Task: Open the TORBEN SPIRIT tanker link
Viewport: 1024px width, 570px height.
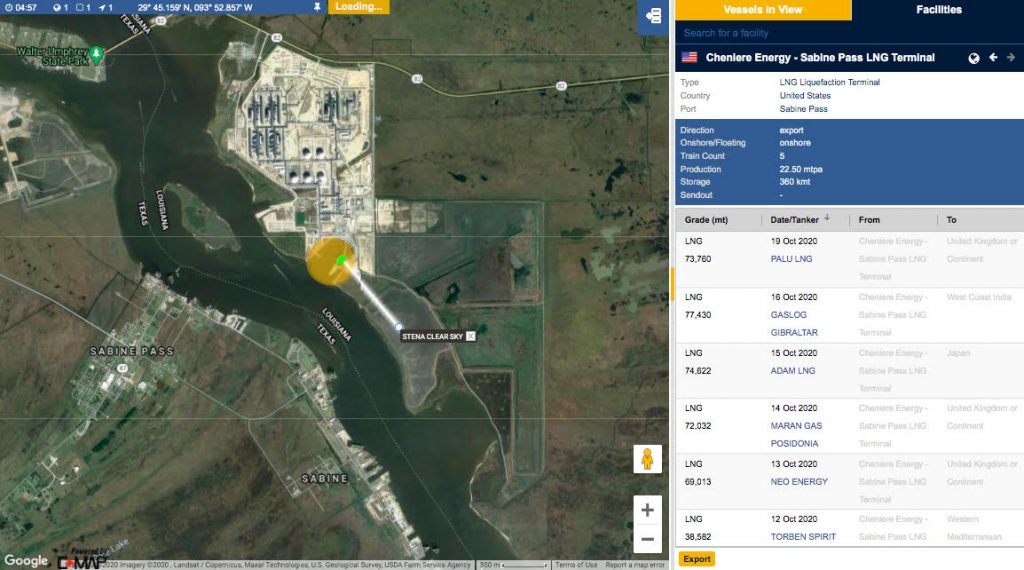Action: click(x=803, y=537)
